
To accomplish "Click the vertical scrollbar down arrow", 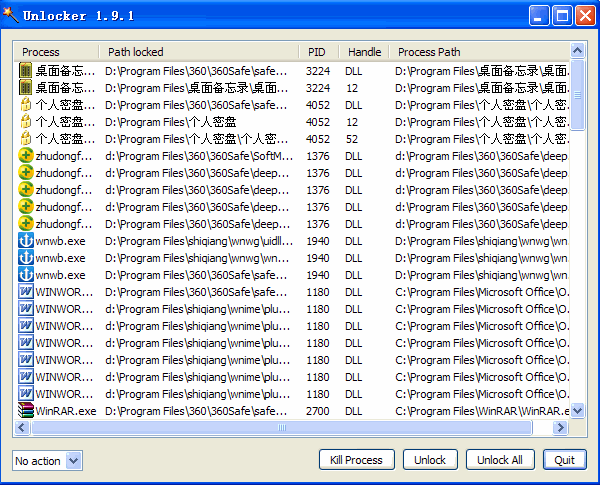I will click(577, 411).
